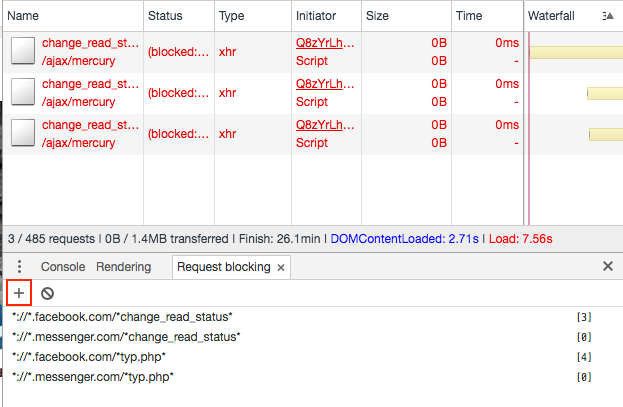Click the third request's file icon

click(x=23, y=134)
